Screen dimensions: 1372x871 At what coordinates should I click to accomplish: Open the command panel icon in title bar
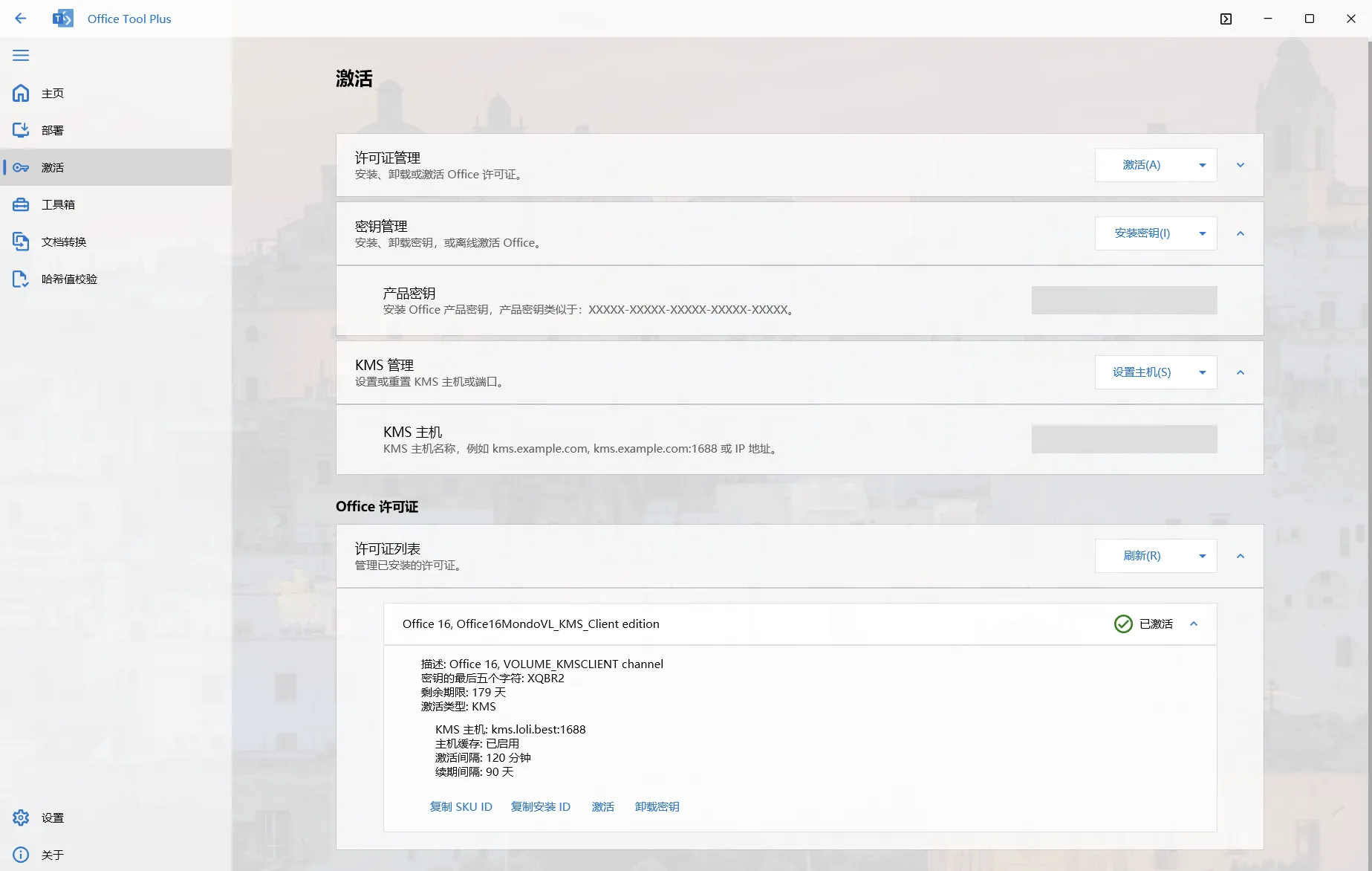(x=1226, y=19)
